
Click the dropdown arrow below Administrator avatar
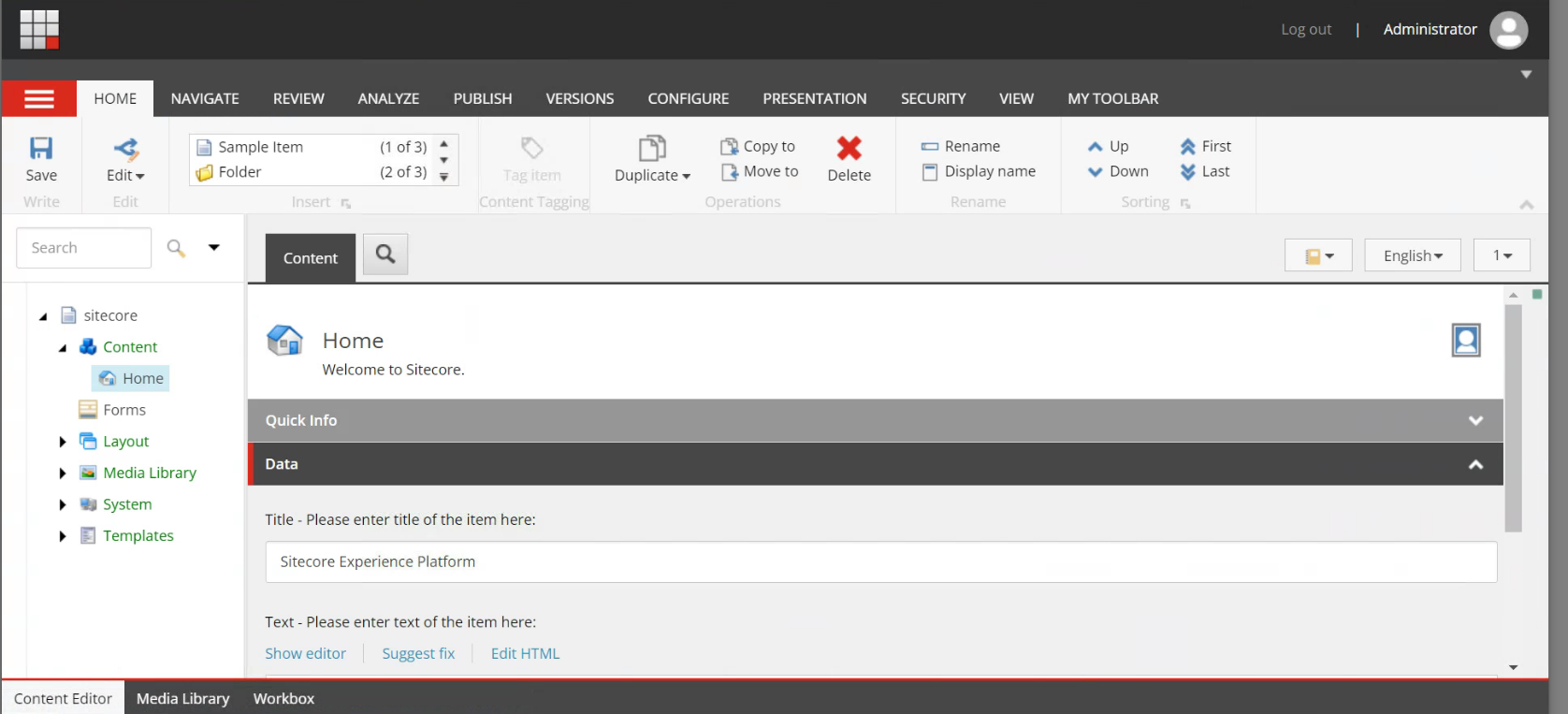tap(1526, 74)
